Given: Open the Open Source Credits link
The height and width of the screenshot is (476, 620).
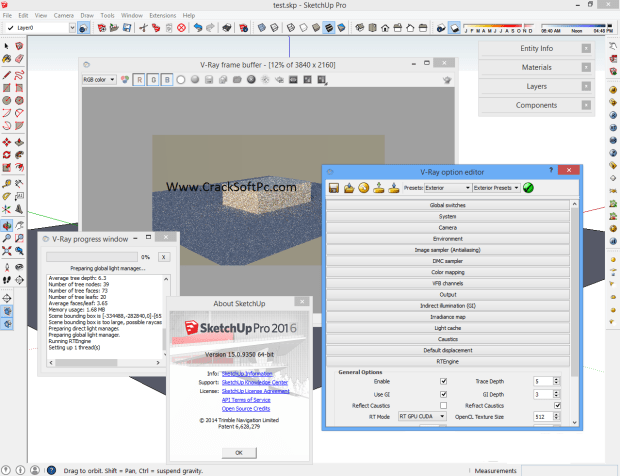Looking at the screenshot, I should [x=246, y=408].
